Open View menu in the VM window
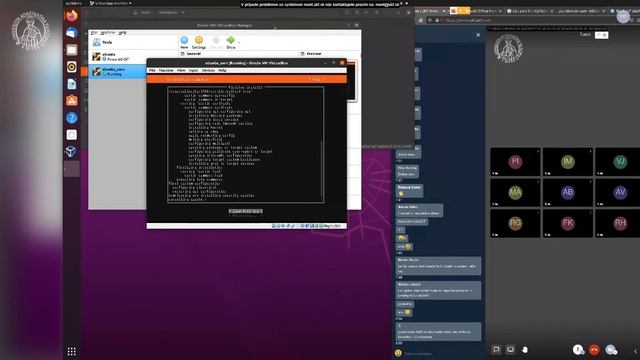 181,70
